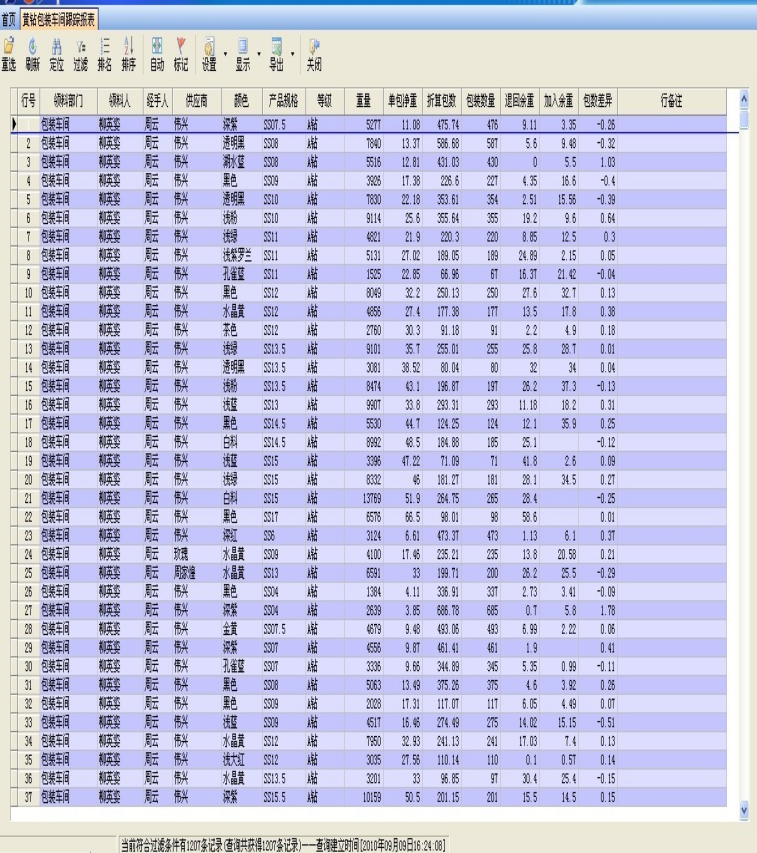Screen dimensions: 757x853
Task: Click the 产品规格 column header
Action: coord(282,100)
